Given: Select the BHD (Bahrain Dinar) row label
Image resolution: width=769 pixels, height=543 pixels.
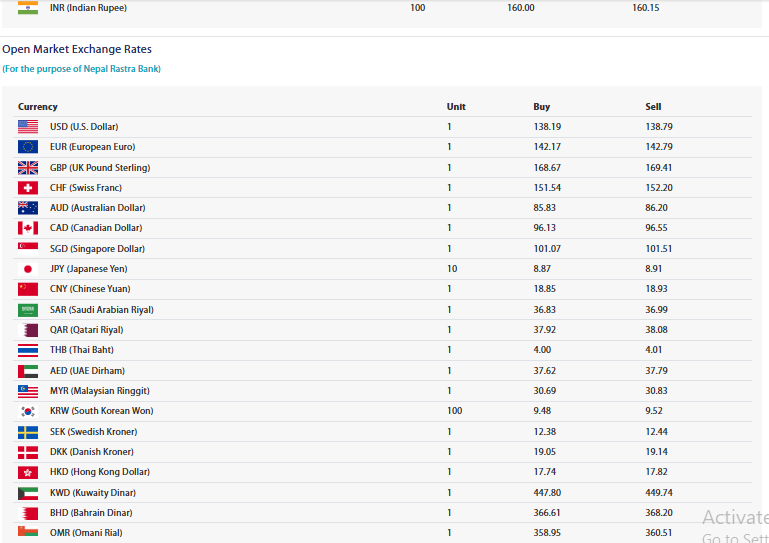Looking at the screenshot, I should (89, 513).
